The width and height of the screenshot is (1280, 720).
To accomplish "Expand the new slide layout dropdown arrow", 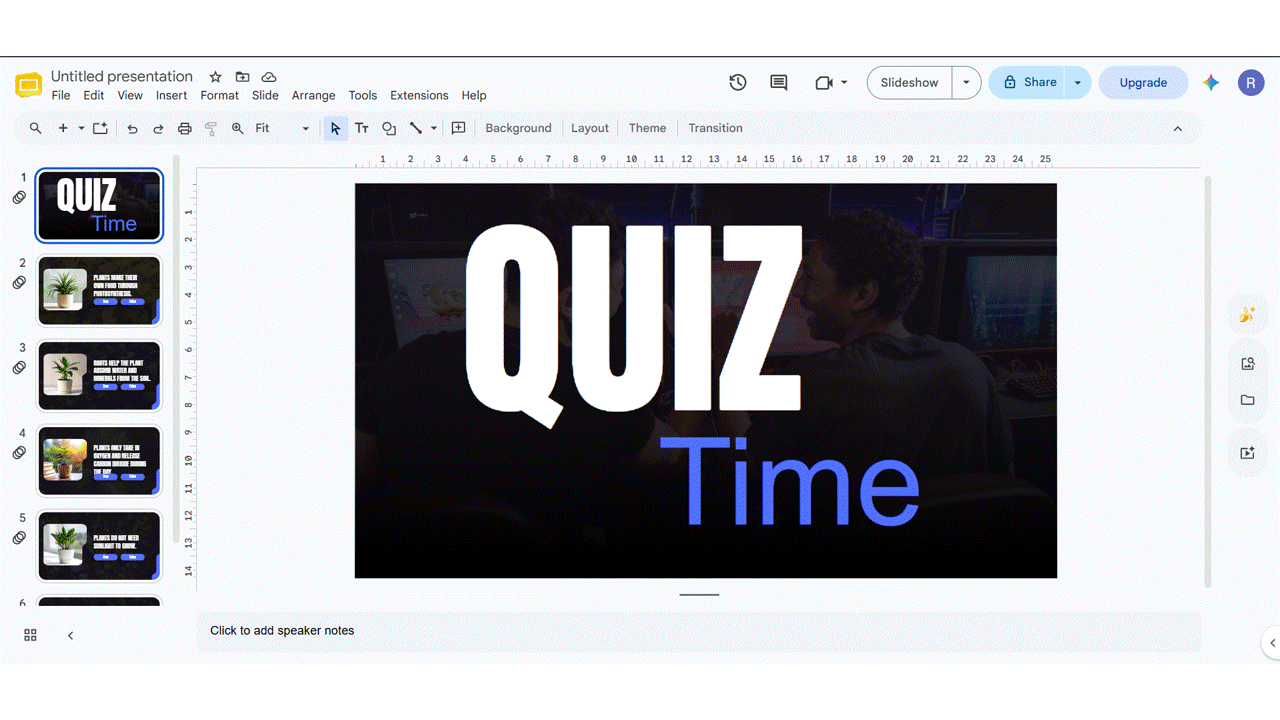I will [x=81, y=128].
